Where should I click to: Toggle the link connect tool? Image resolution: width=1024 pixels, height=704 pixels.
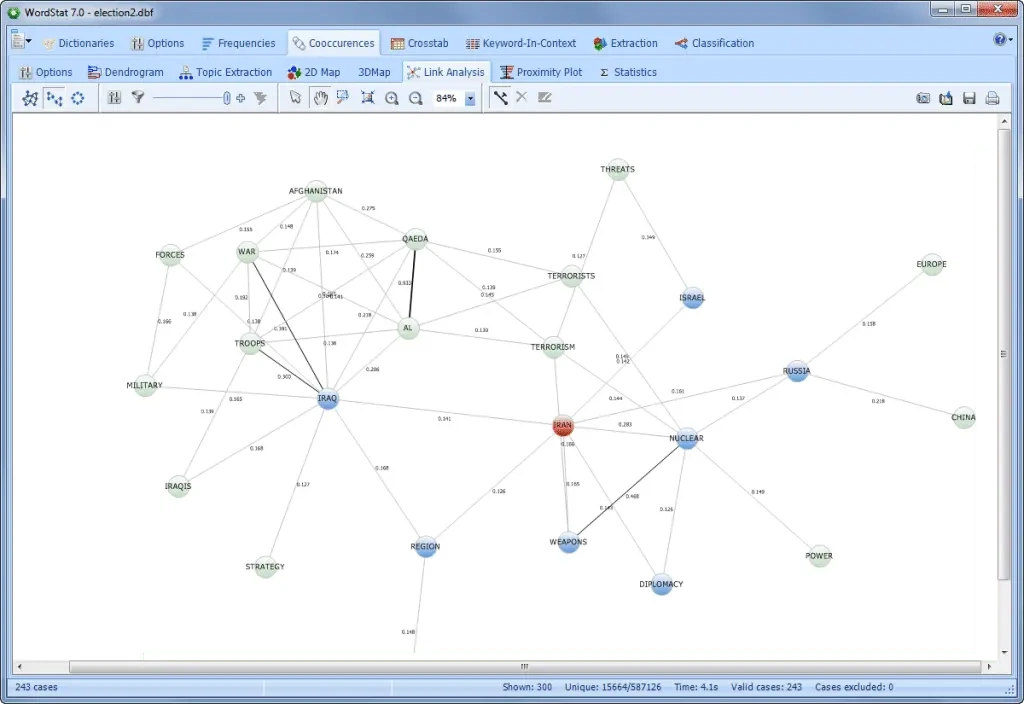[x=500, y=98]
